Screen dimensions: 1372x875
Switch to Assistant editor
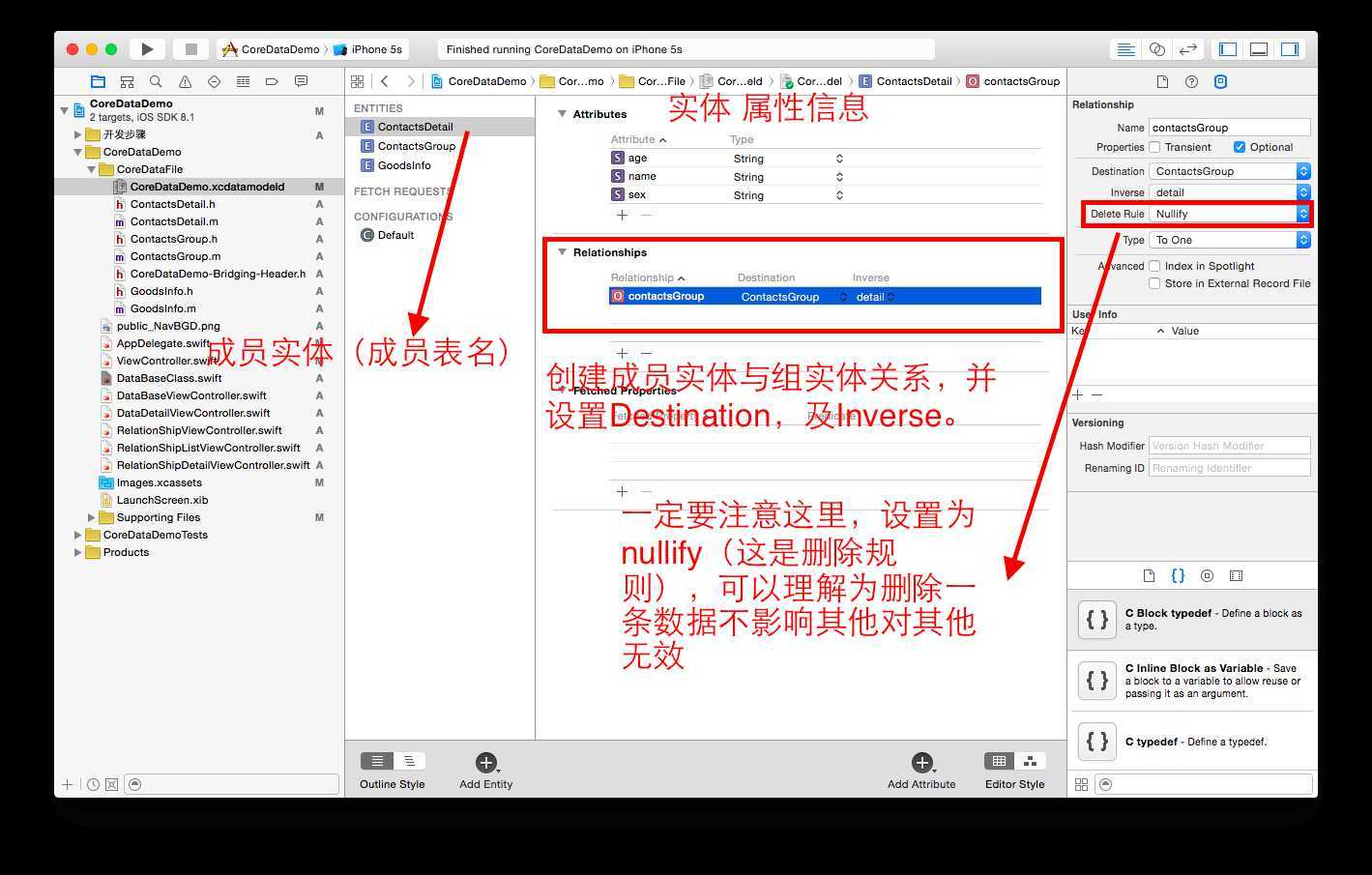coord(1157,49)
